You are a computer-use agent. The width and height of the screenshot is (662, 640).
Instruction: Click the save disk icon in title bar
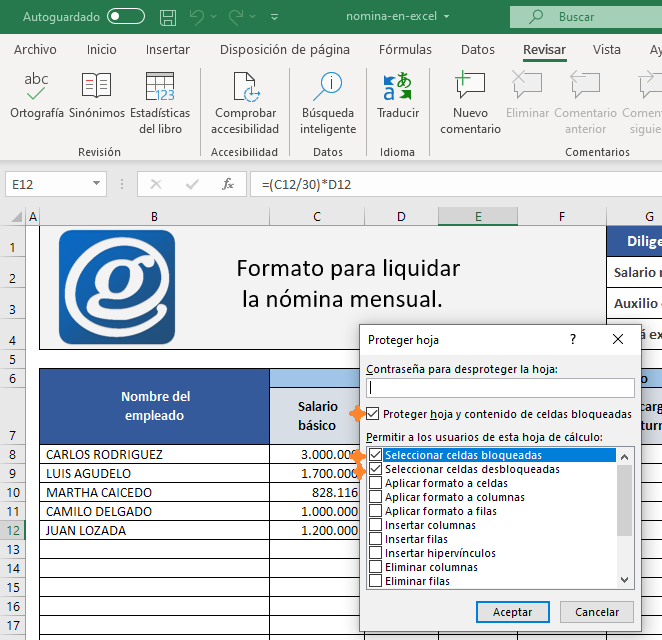168,17
